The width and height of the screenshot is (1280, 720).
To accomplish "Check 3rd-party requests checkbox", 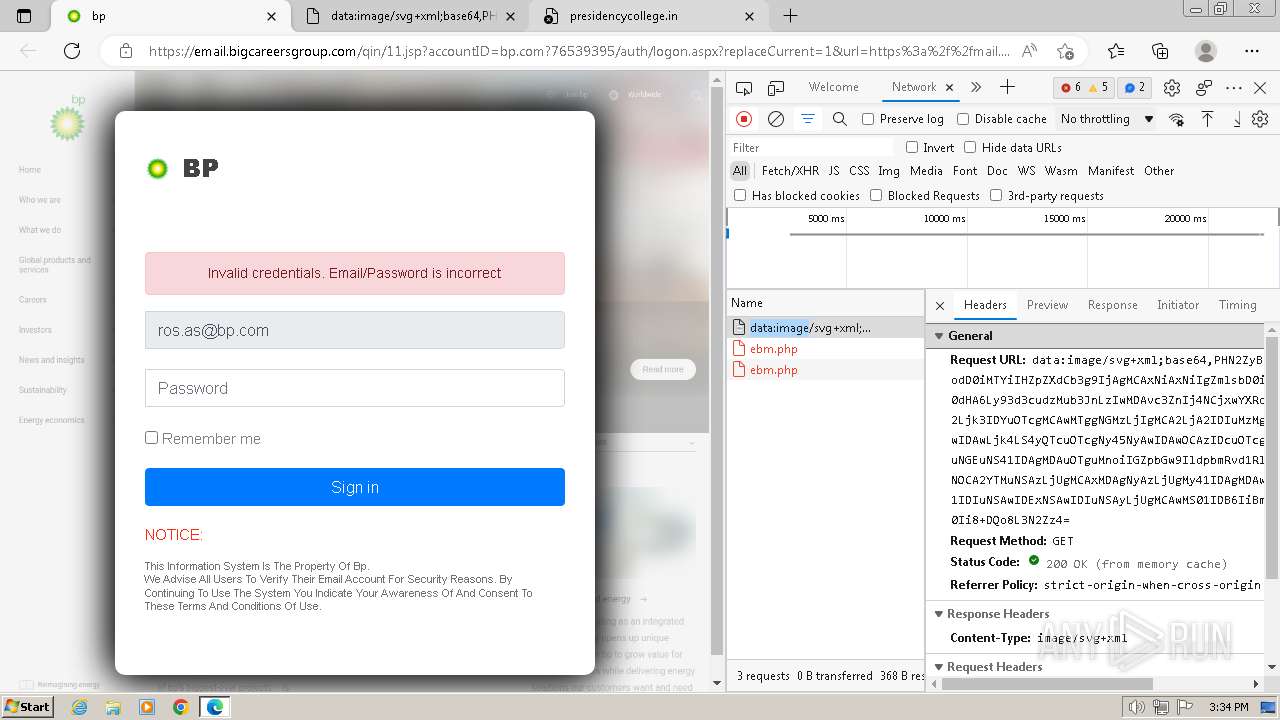I will [996, 195].
